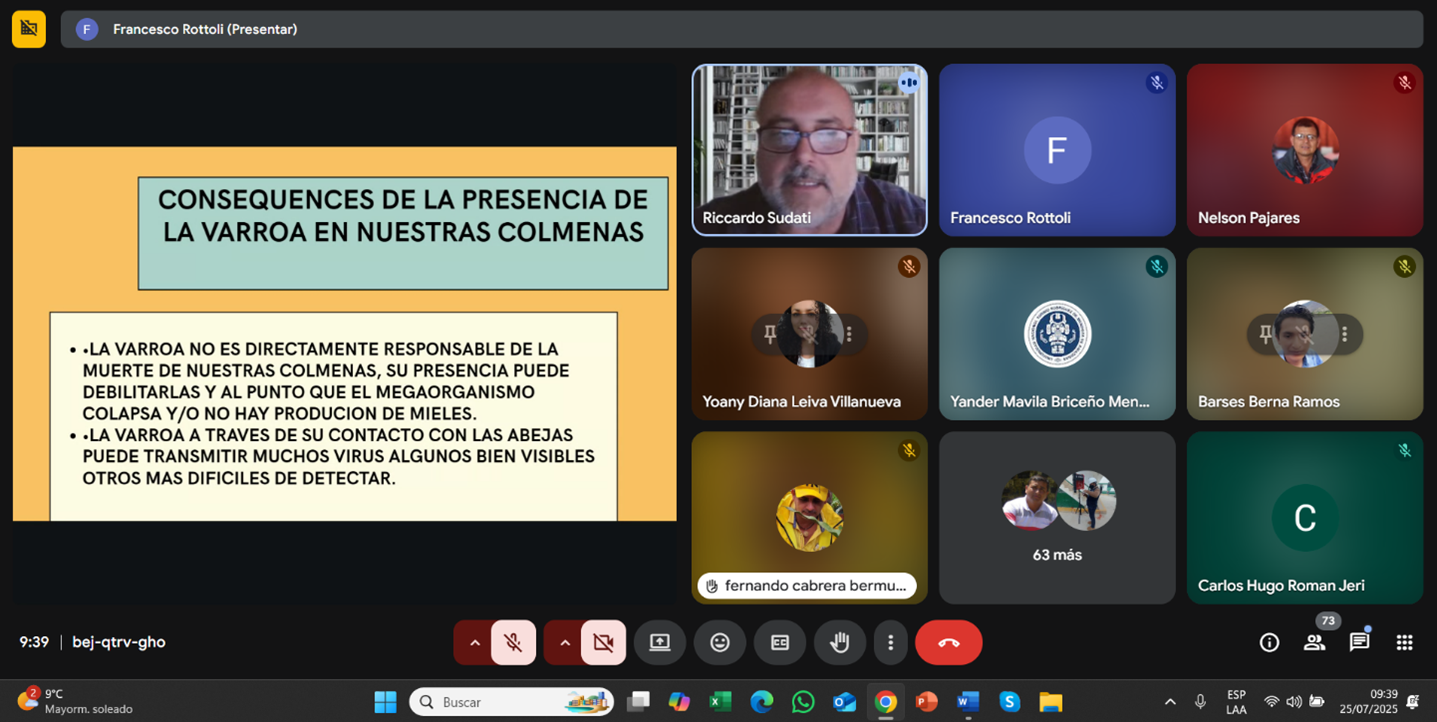
Task: Send an emoji reaction
Action: tap(719, 642)
